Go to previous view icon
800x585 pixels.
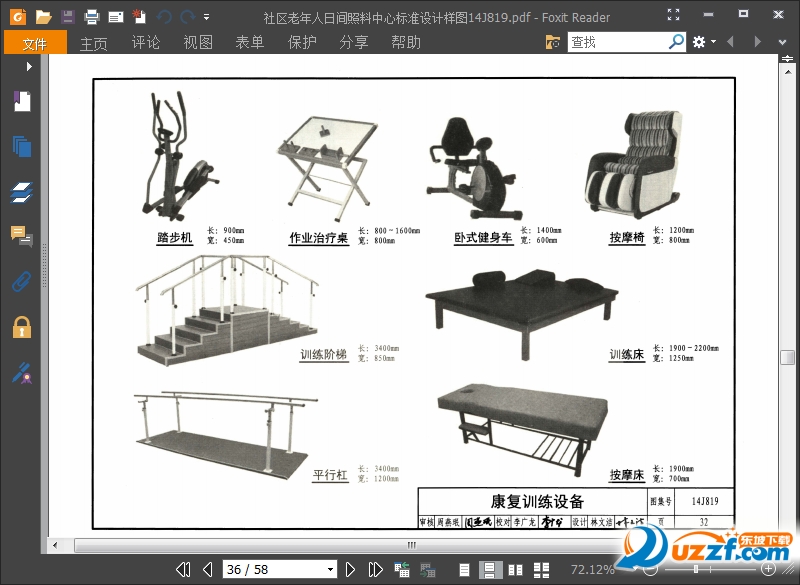coord(402,569)
